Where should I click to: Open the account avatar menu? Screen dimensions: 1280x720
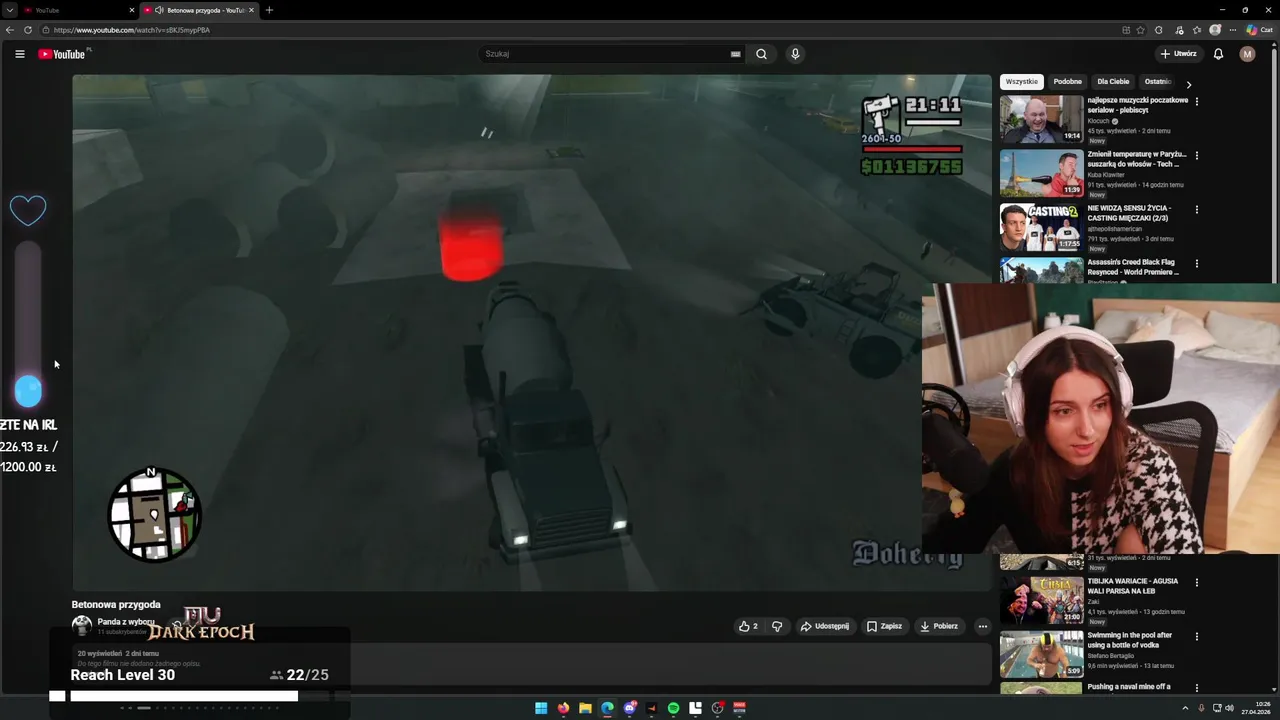coord(1247,54)
